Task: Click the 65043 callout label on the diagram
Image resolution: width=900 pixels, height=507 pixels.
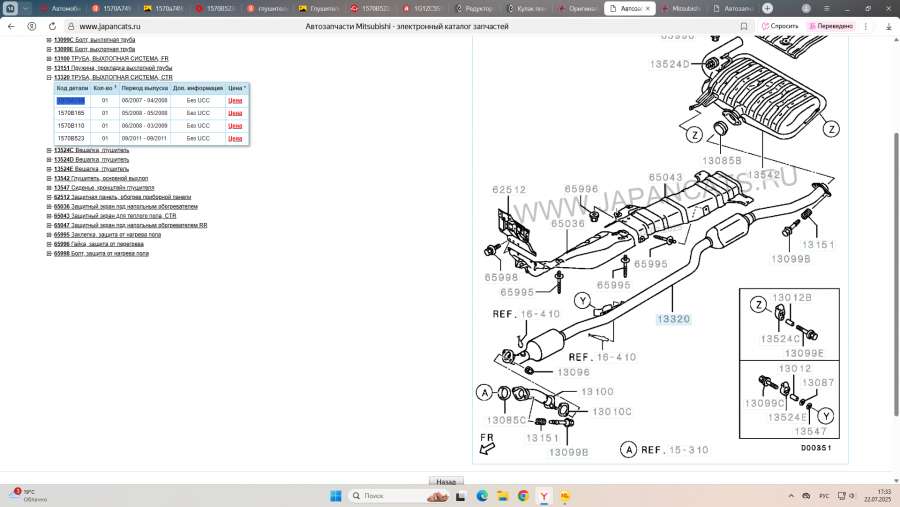Action: click(665, 177)
